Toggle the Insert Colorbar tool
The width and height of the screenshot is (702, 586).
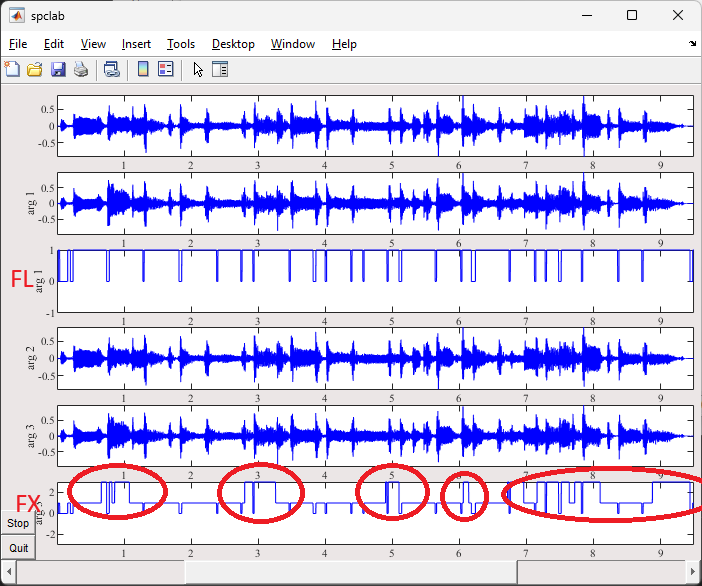click(143, 69)
